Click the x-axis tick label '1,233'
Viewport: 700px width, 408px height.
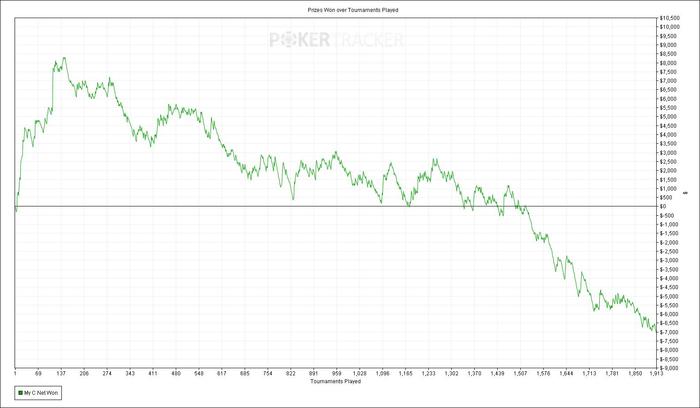click(429, 373)
